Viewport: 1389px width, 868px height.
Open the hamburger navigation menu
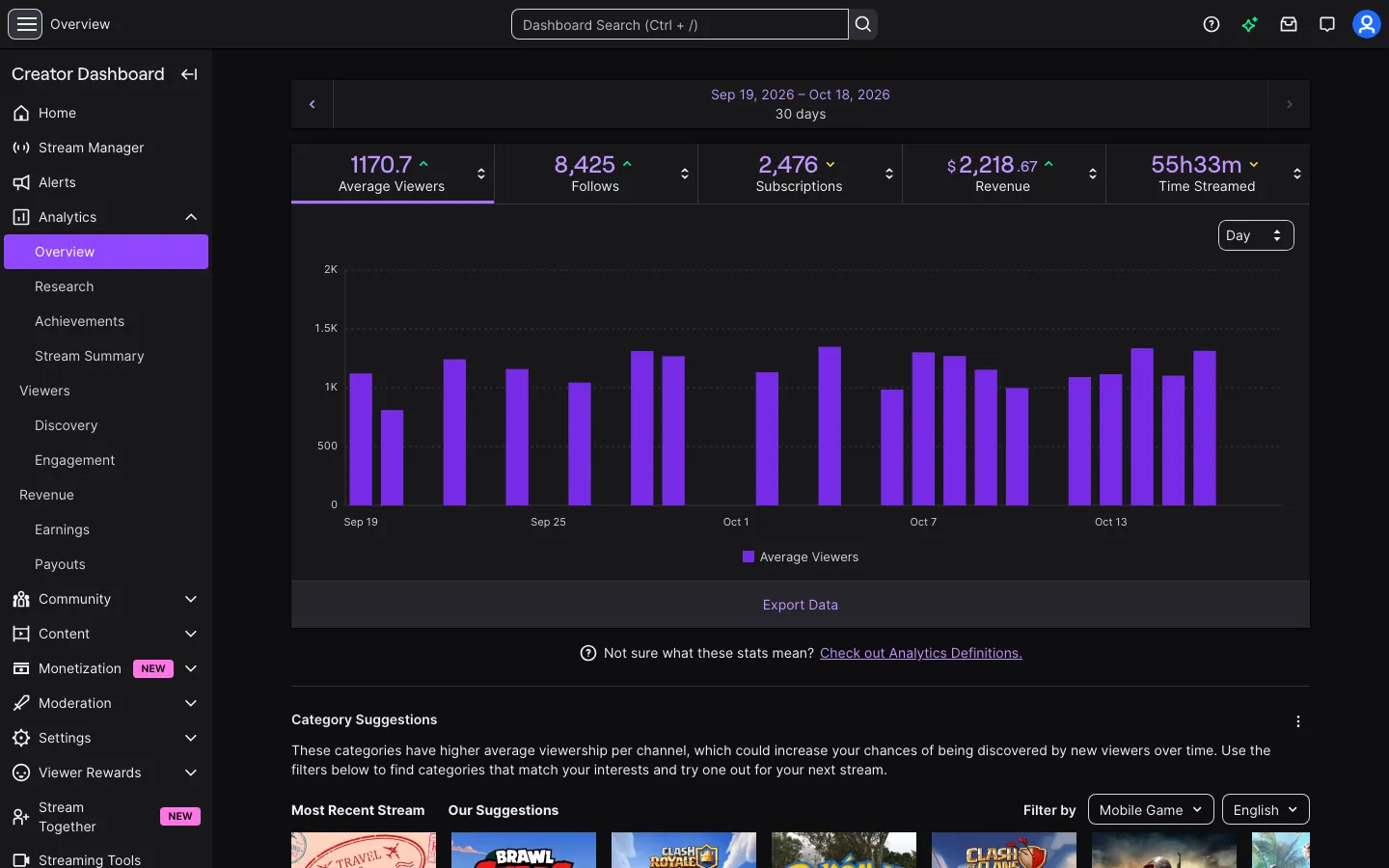26,24
